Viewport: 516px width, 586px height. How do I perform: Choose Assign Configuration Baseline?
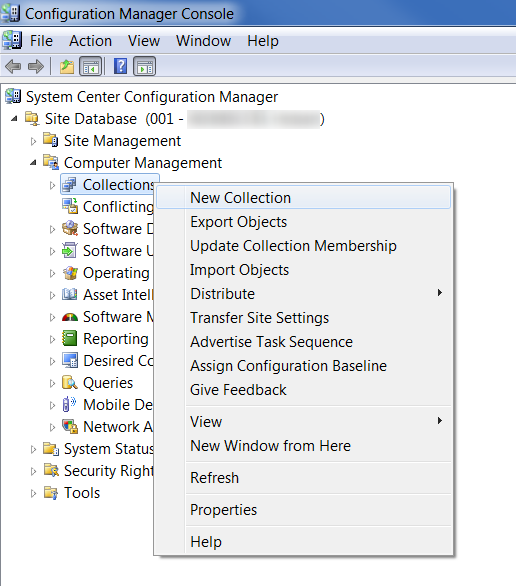click(303, 366)
